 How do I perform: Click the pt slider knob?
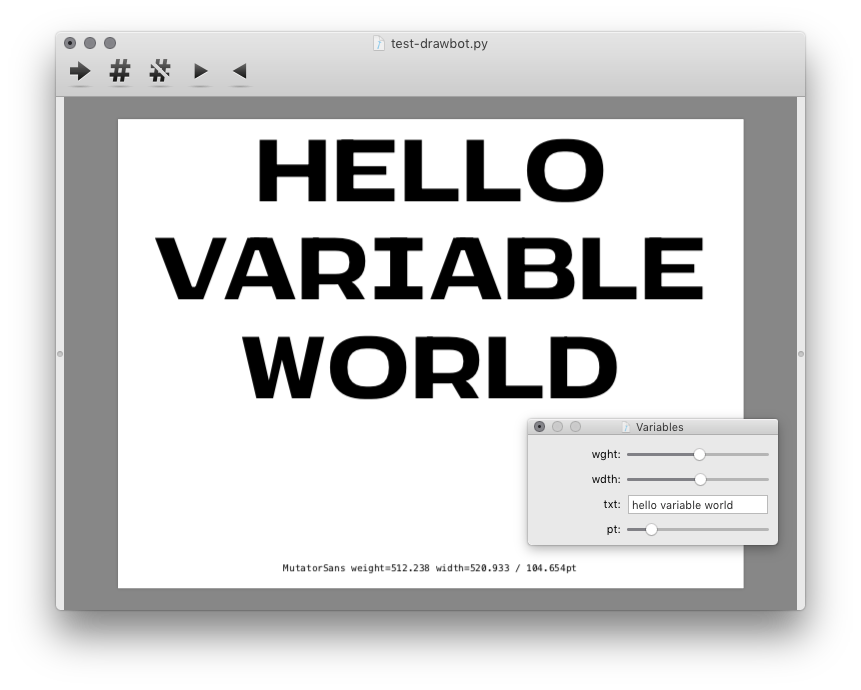[651, 529]
